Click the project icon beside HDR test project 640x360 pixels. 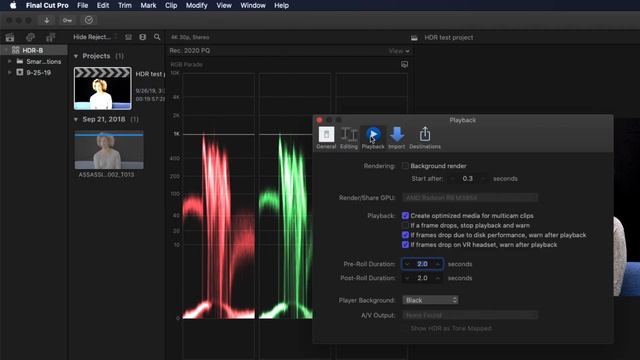point(414,38)
